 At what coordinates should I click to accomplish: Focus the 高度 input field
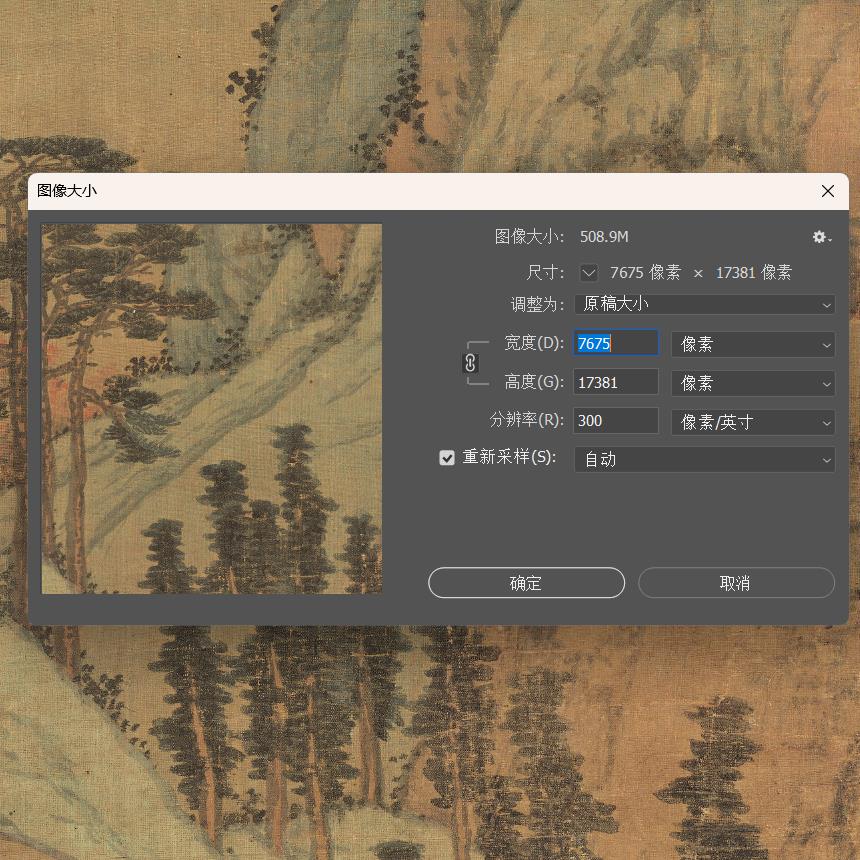[x=615, y=382]
